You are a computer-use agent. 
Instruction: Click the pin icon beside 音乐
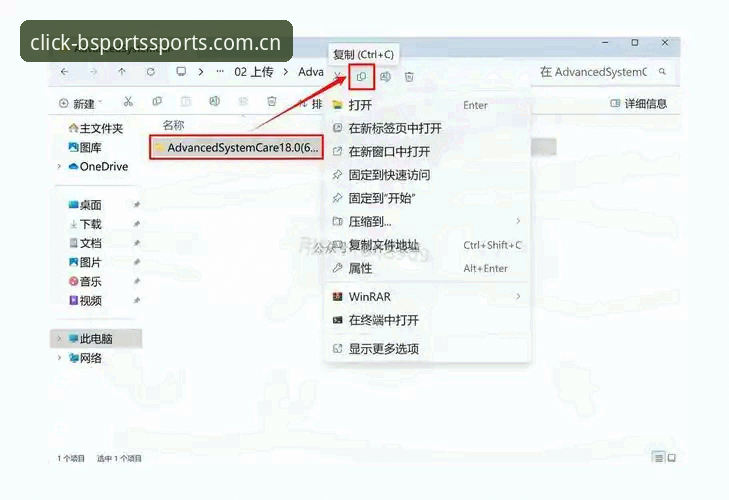[137, 281]
